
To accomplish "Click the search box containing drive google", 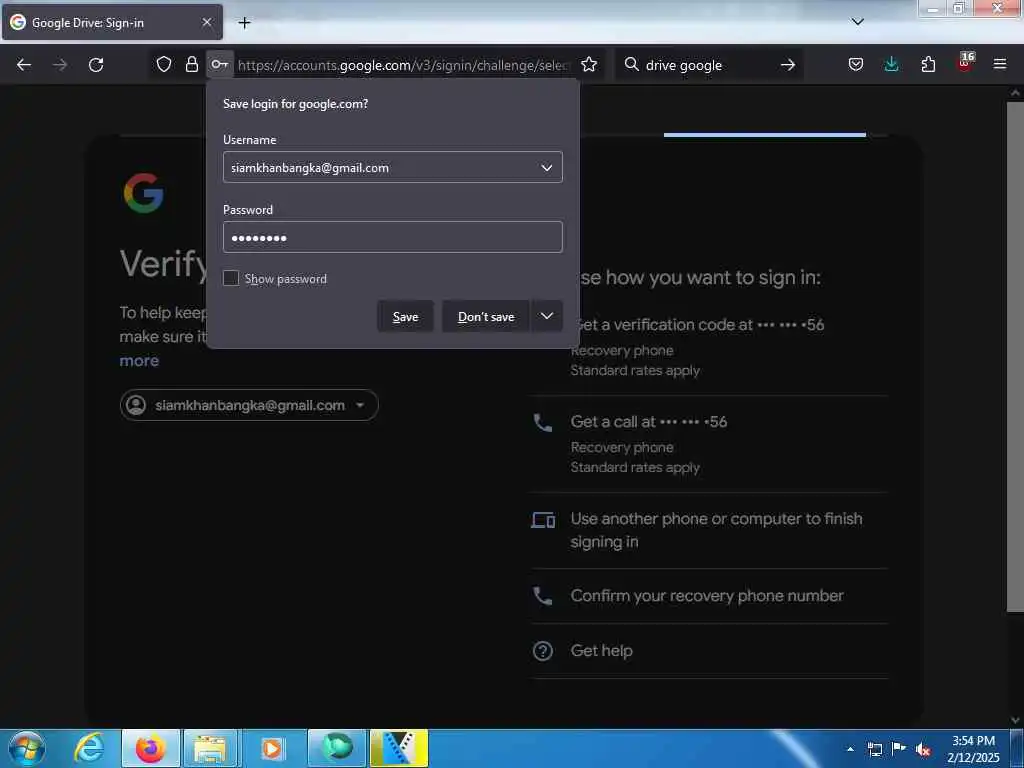I will tap(709, 65).
